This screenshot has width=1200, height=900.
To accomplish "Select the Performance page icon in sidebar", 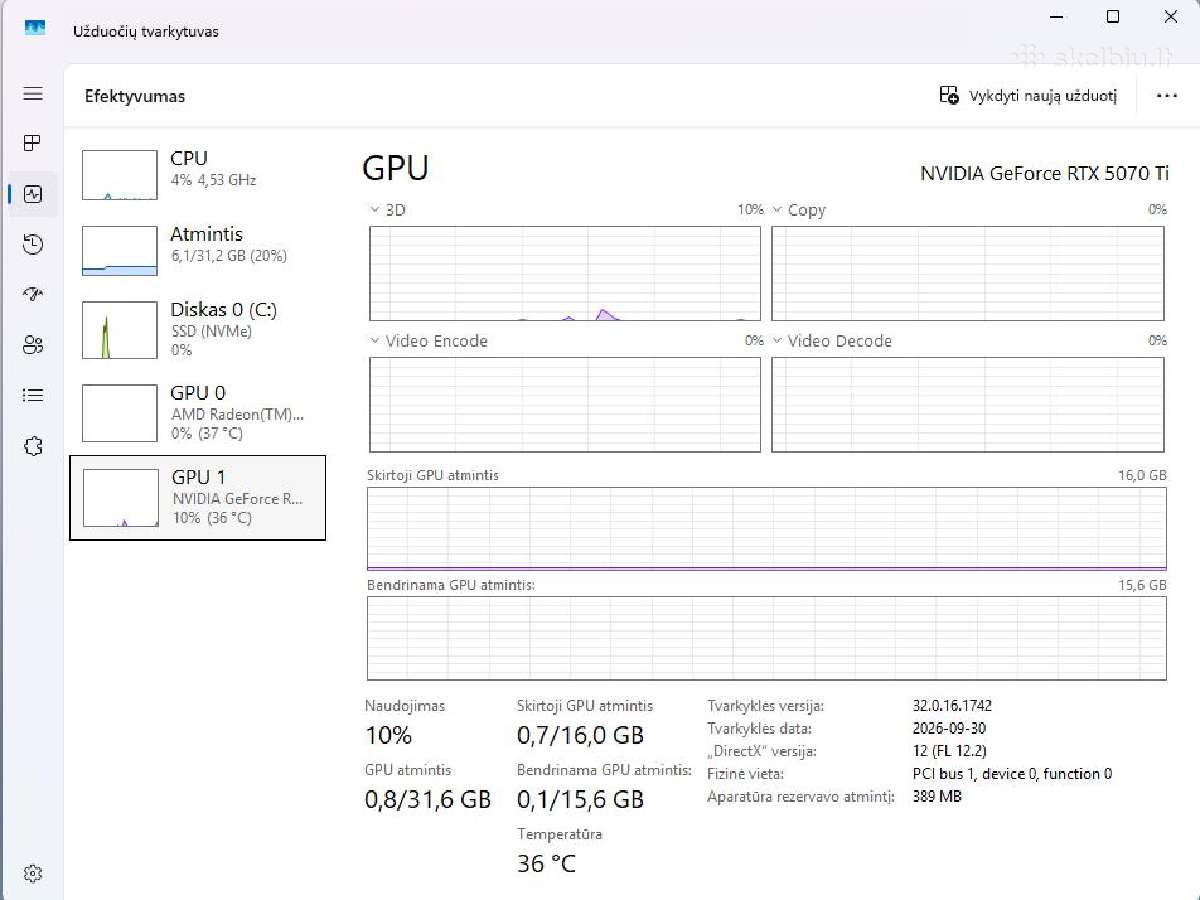I will pos(33,194).
